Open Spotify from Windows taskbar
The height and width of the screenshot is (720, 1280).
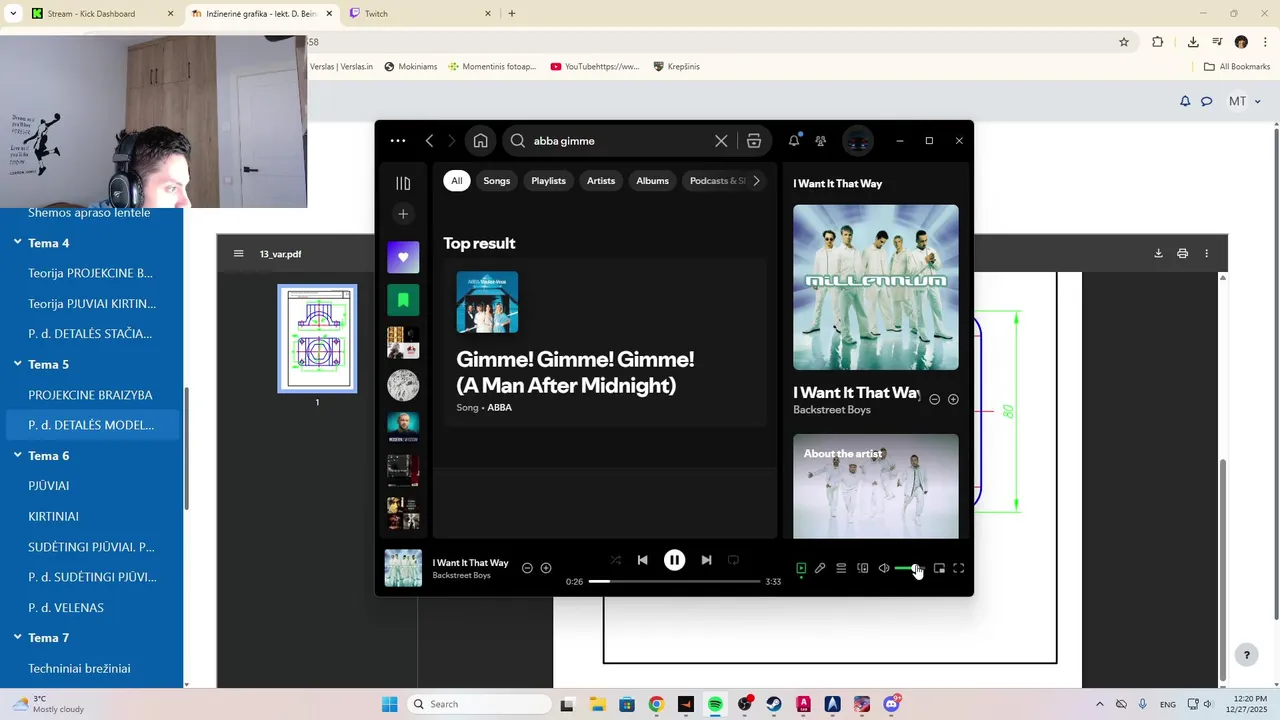[x=715, y=704]
